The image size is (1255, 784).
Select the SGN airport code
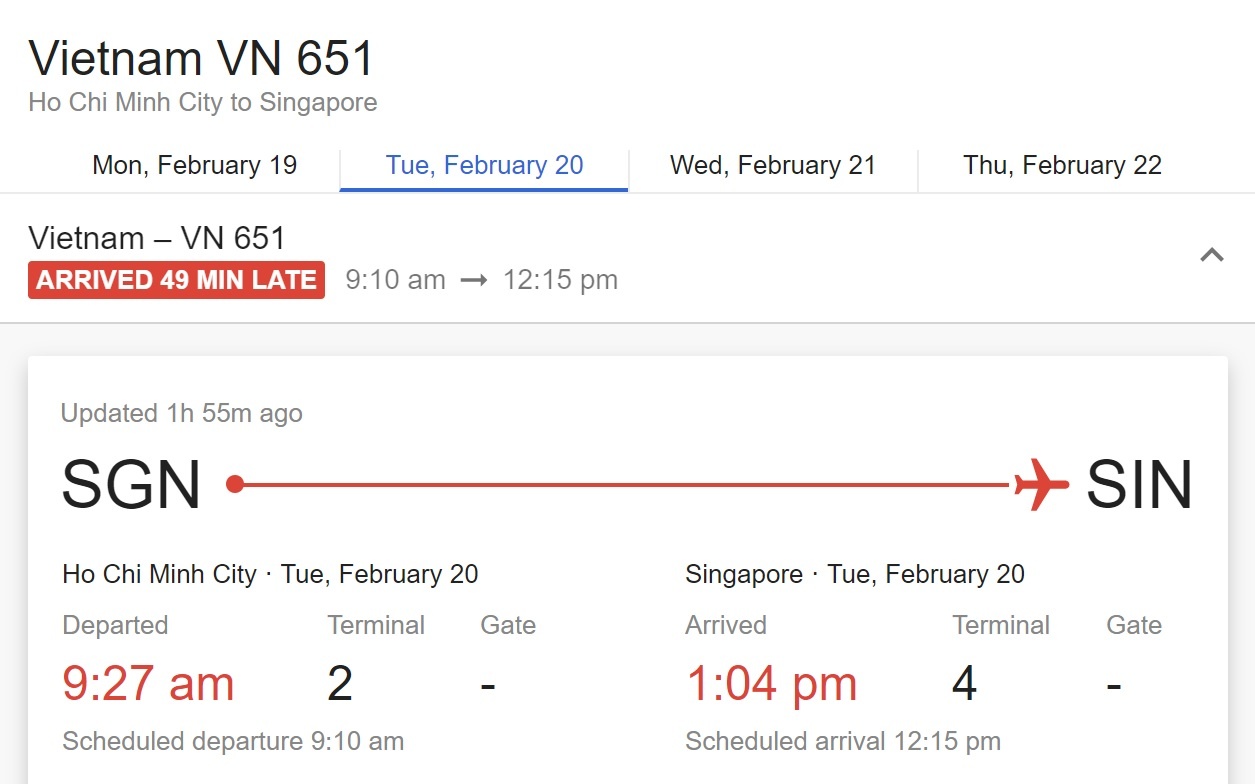tap(131, 485)
